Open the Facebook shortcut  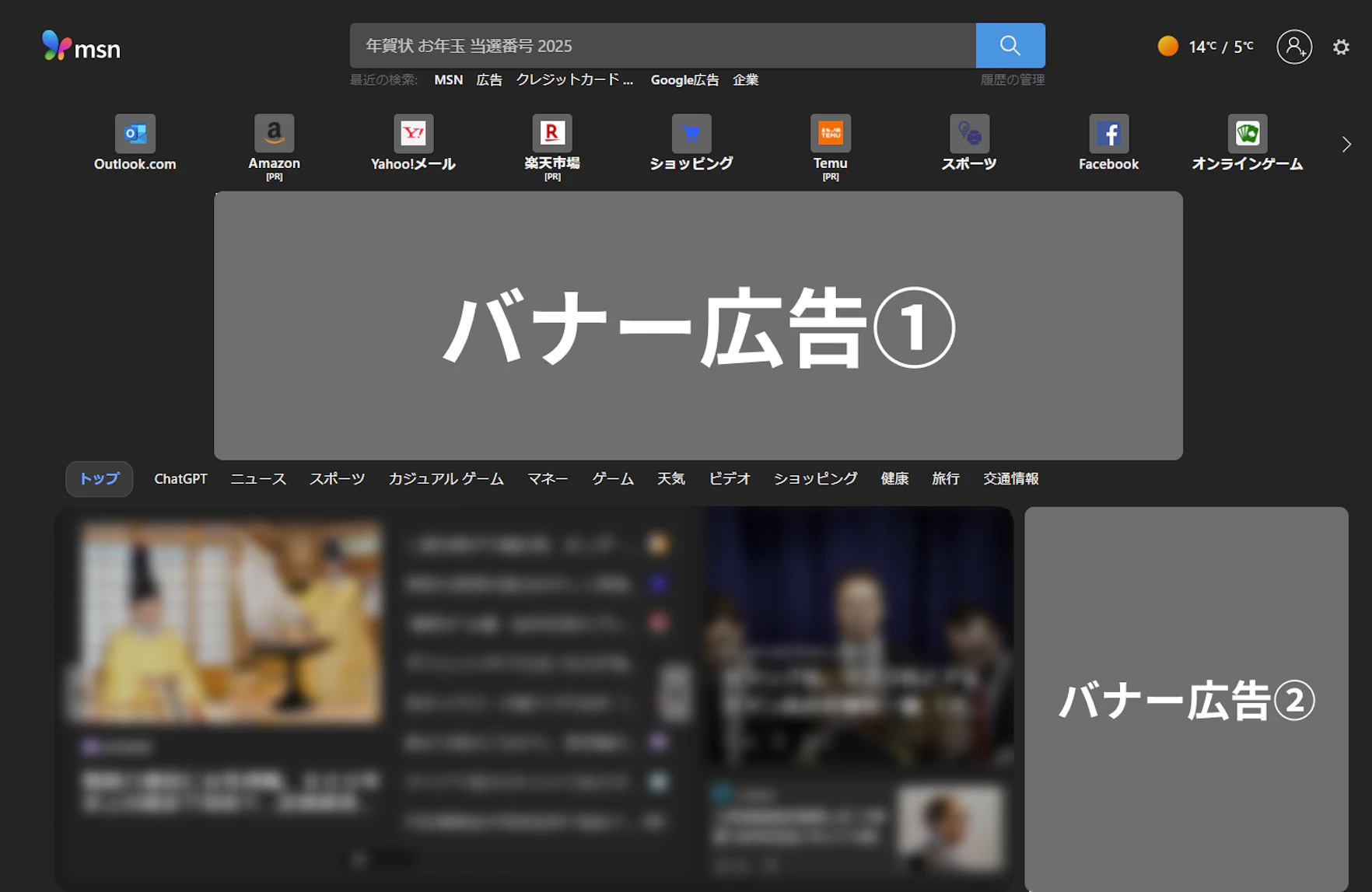pyautogui.click(x=1108, y=144)
